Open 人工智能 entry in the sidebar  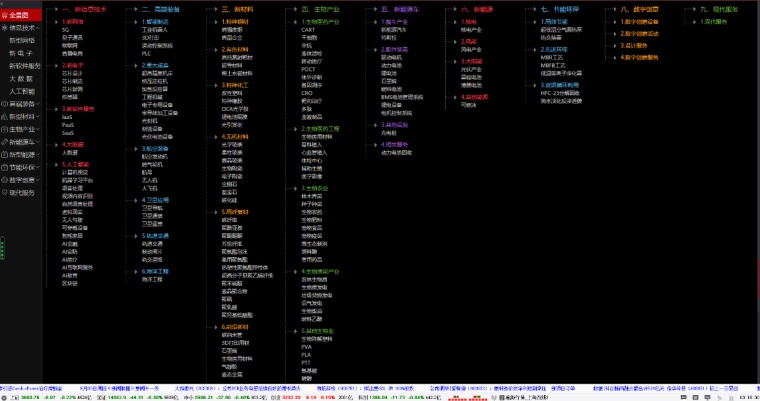point(22,91)
